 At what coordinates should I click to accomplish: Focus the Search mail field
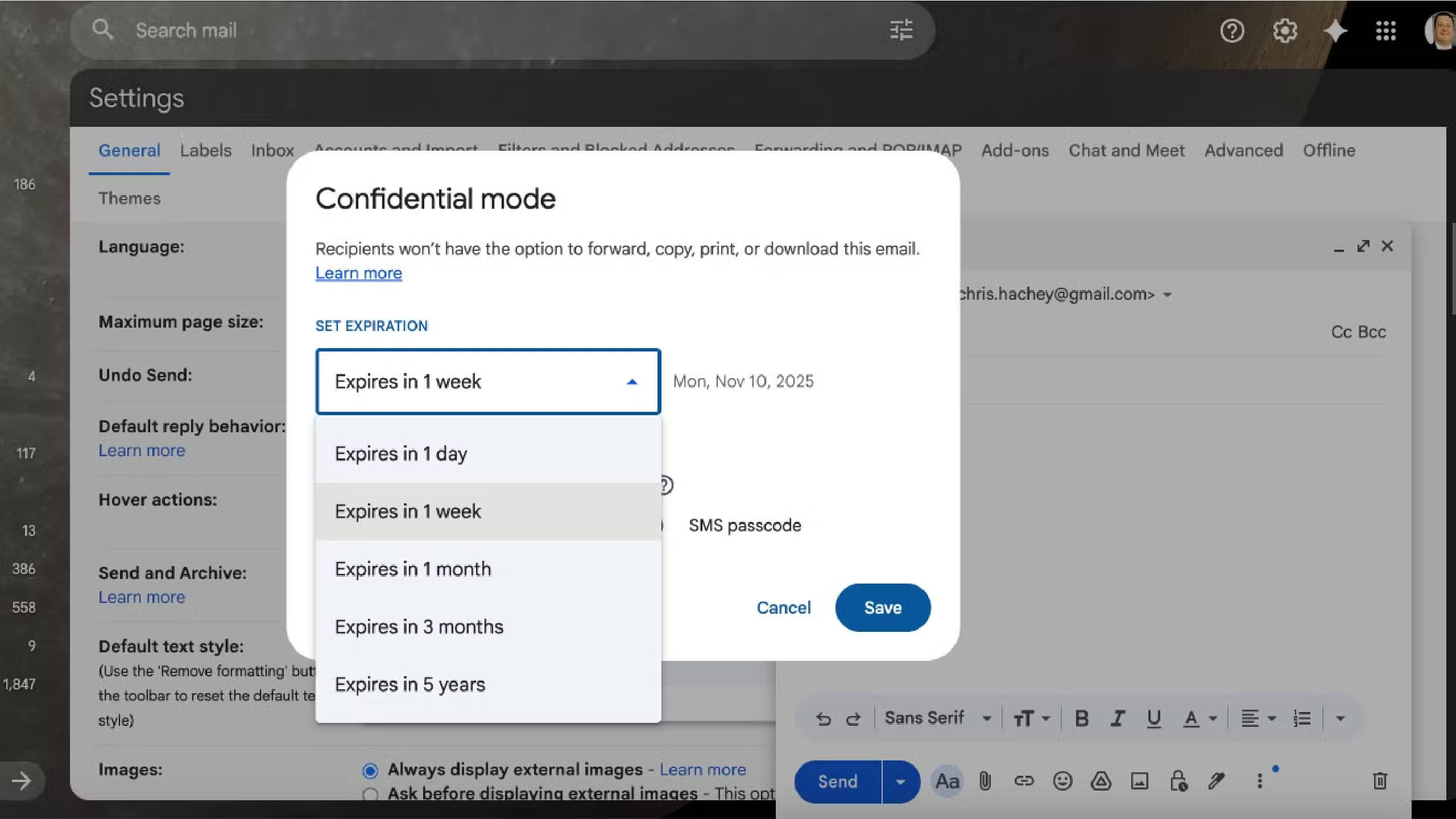coord(455,30)
